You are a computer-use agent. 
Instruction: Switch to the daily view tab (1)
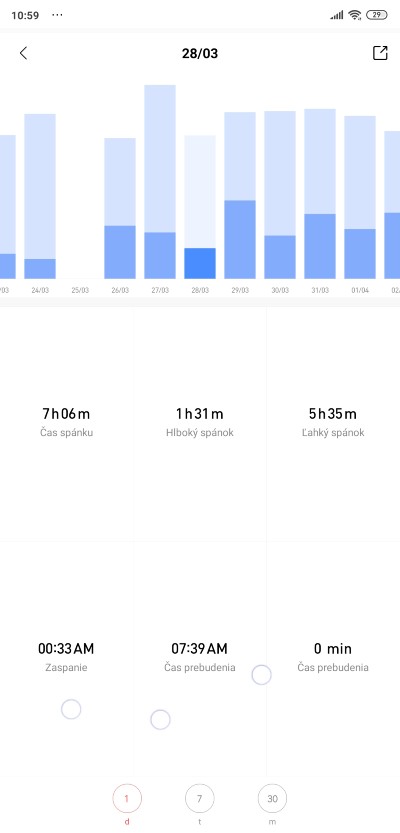coord(127,798)
